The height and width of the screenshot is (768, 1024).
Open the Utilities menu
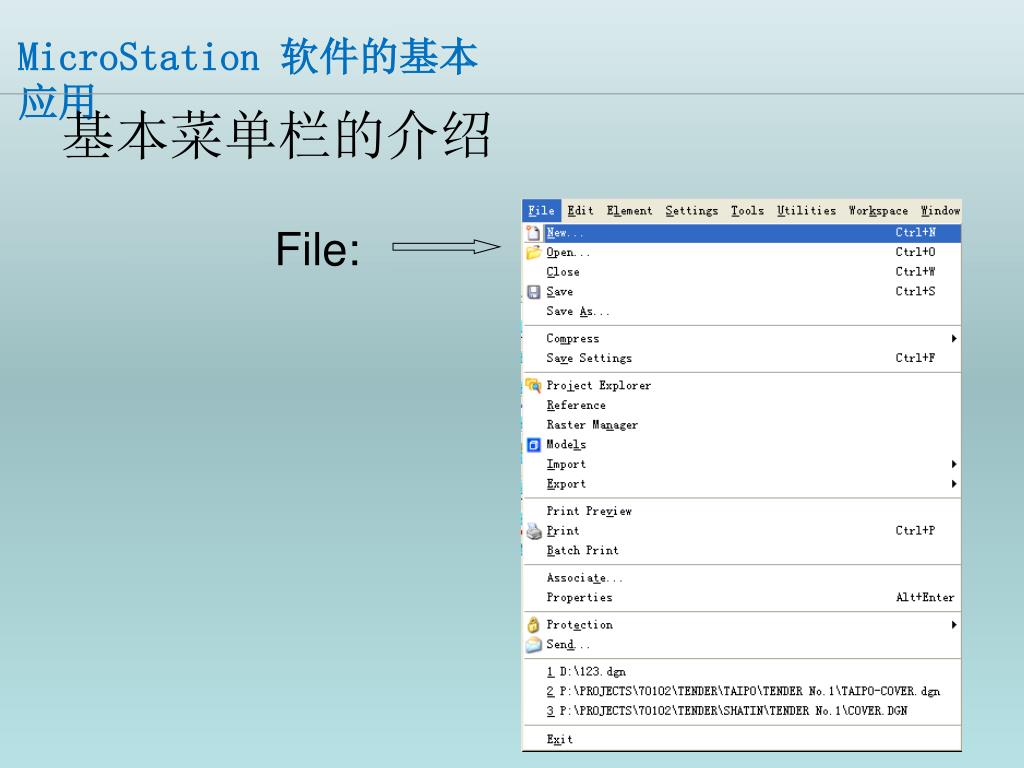[807, 210]
